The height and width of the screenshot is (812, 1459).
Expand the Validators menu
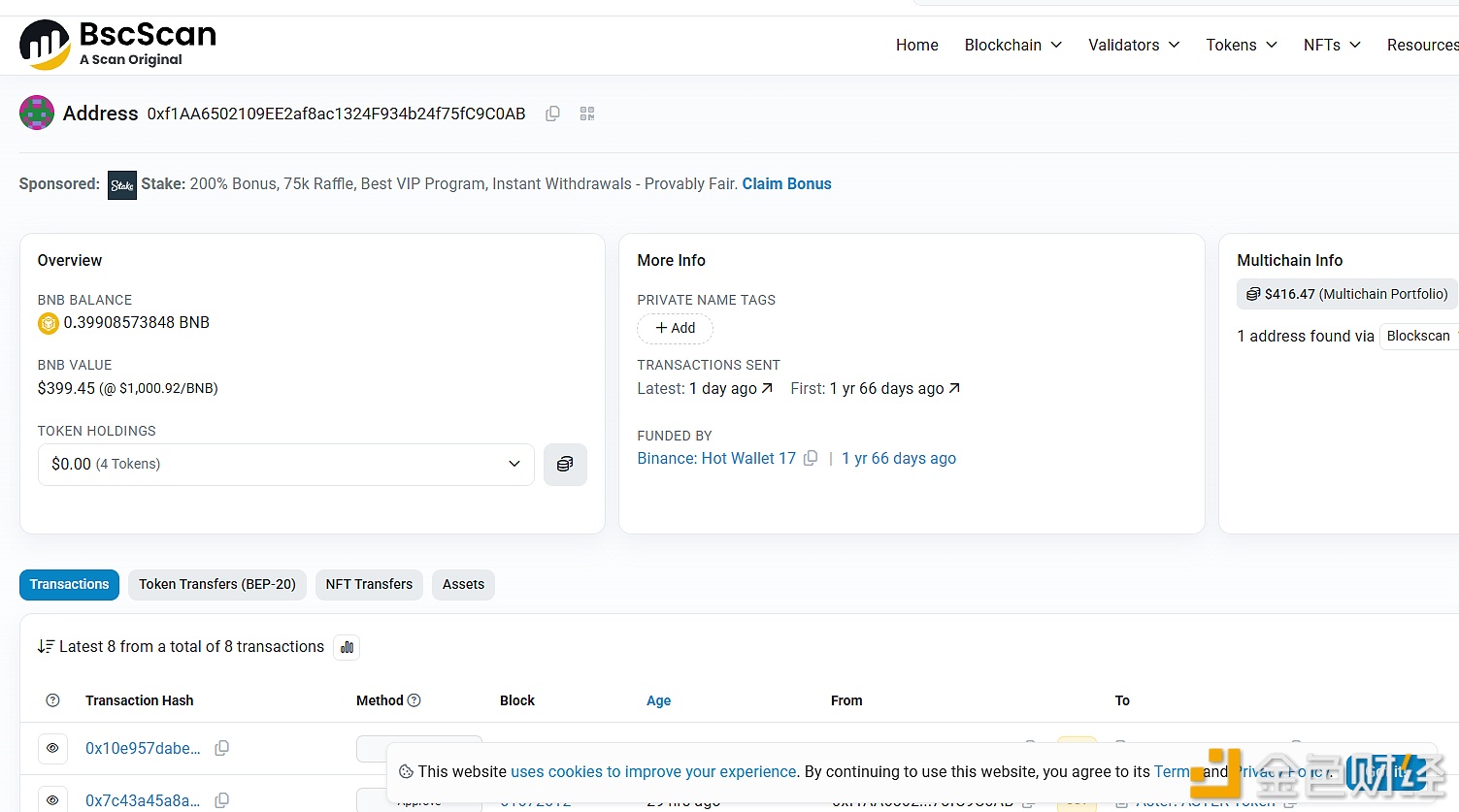click(1133, 45)
